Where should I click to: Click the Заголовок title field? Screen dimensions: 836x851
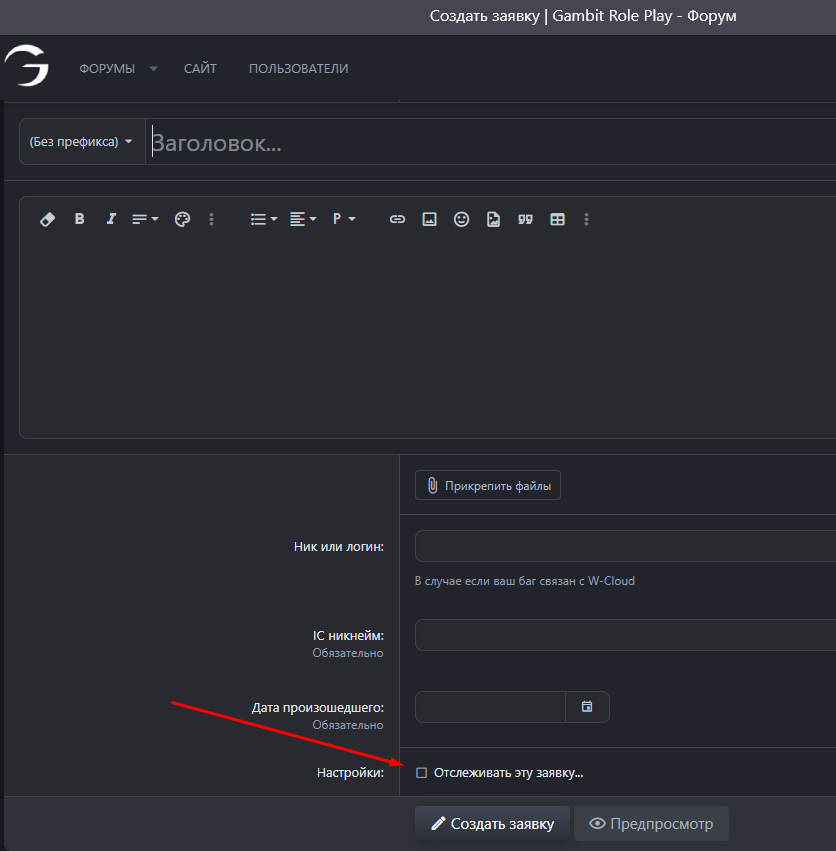pos(491,142)
